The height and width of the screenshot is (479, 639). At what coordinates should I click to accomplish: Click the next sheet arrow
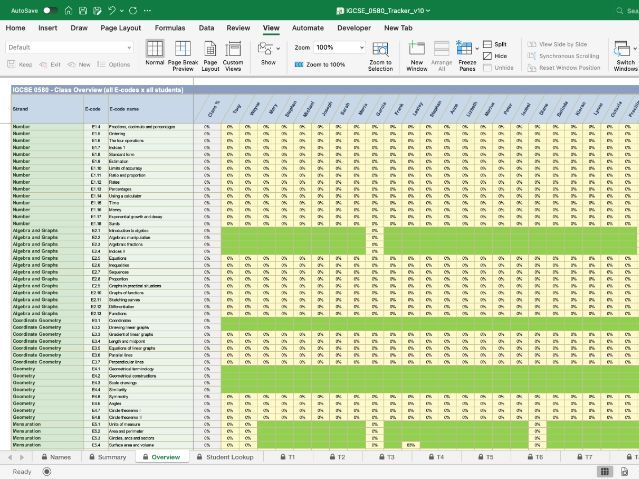point(22,457)
